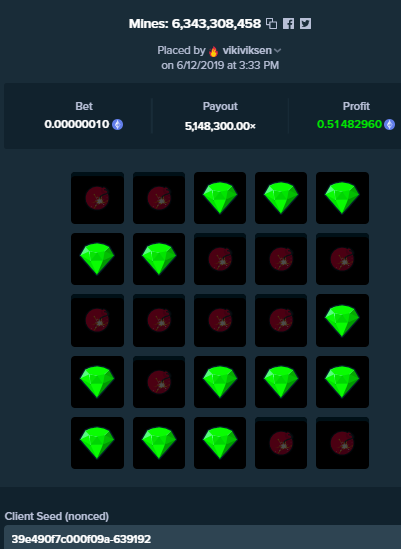Select the top-left mine tile
The height and width of the screenshot is (549, 401).
coord(97,198)
